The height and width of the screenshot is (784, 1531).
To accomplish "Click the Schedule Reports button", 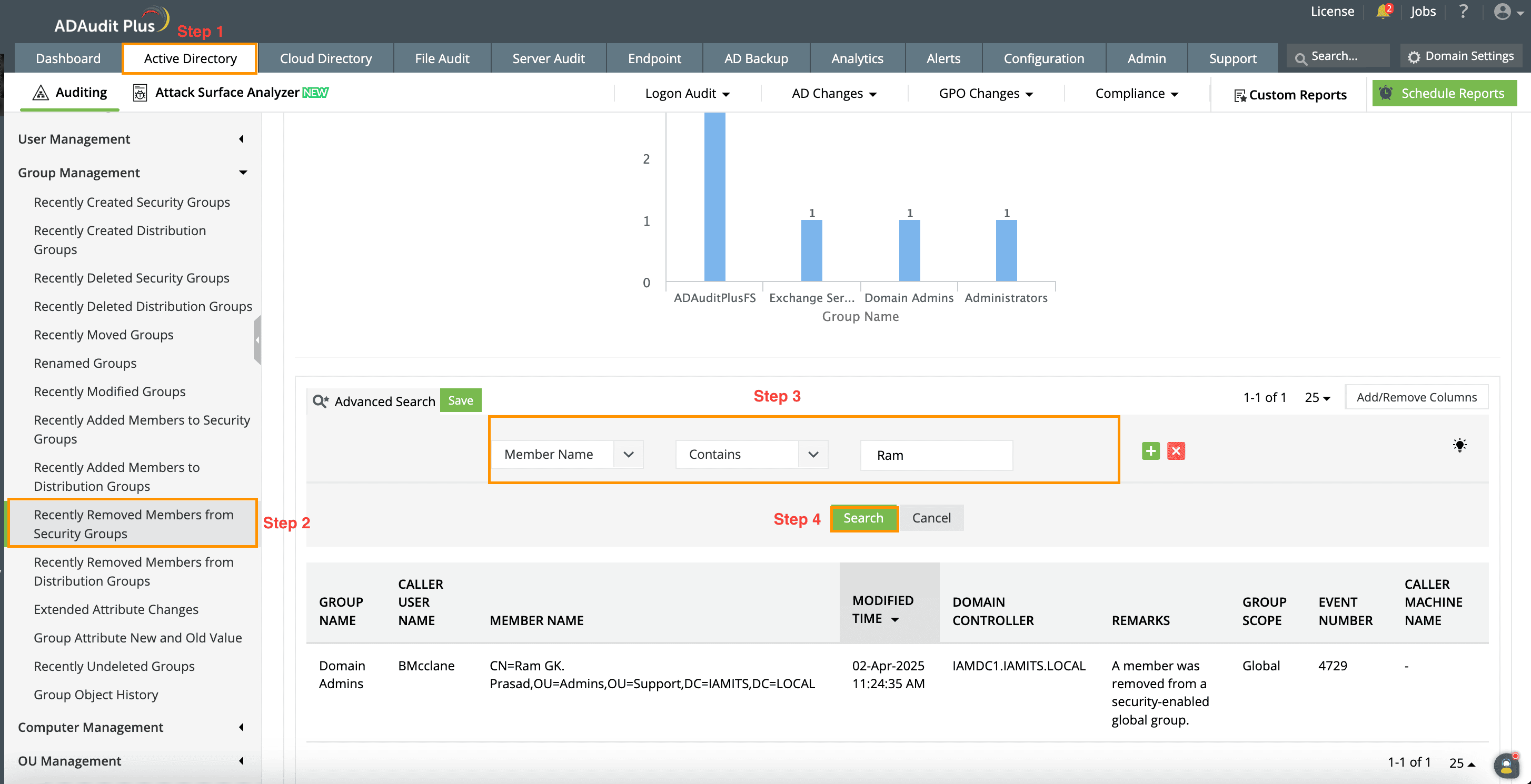I will click(1444, 94).
